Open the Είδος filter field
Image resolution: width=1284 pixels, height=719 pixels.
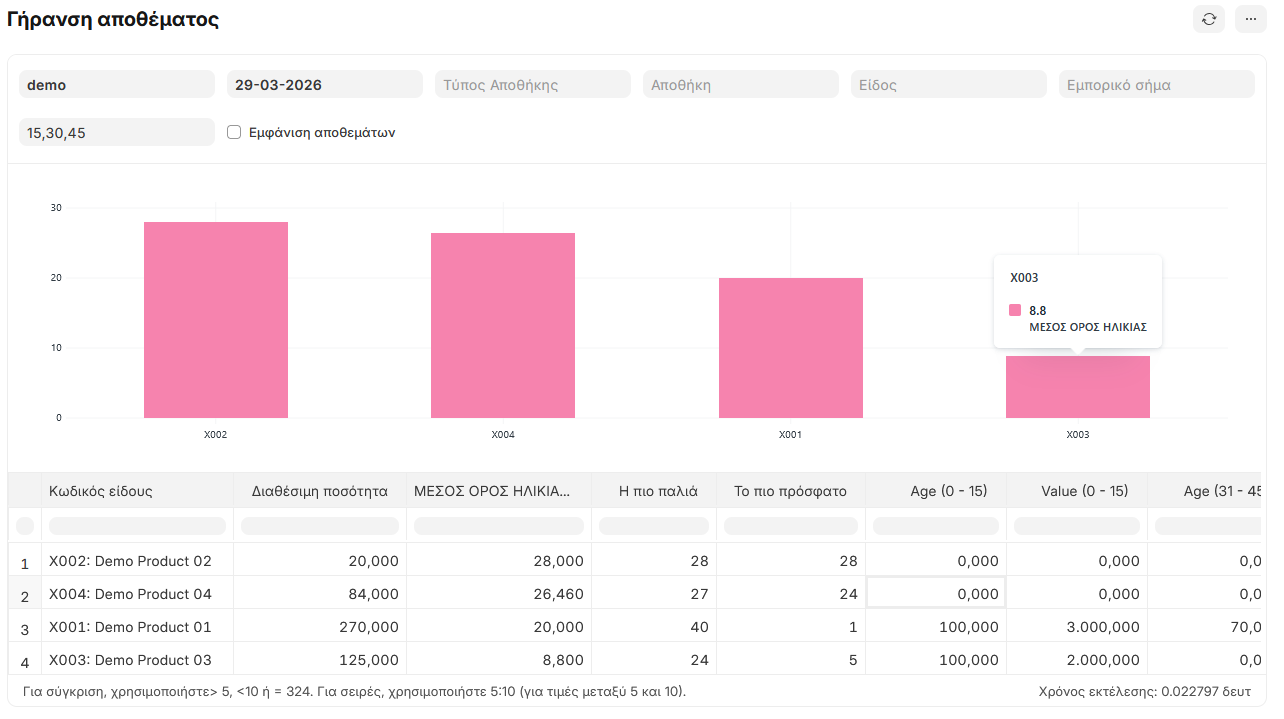948,85
